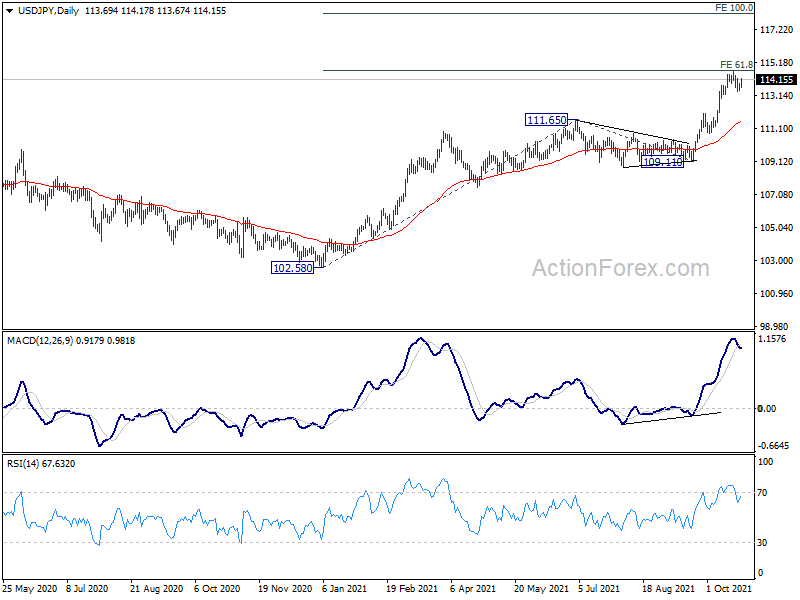Click the FE 61.8 level label
The height and width of the screenshot is (600, 800).
737,64
